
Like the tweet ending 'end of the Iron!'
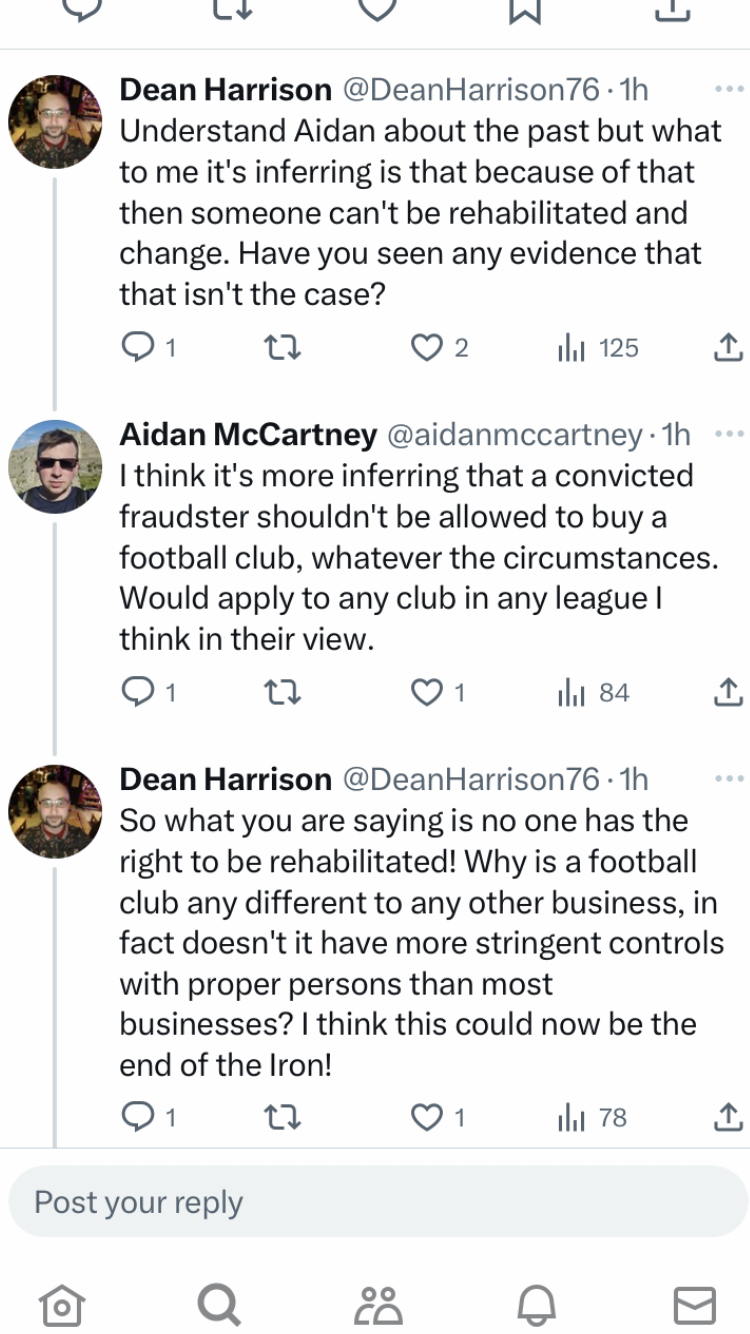[x=427, y=1117]
